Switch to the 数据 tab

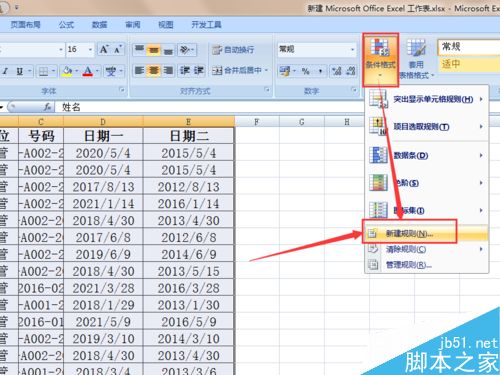tap(99, 24)
